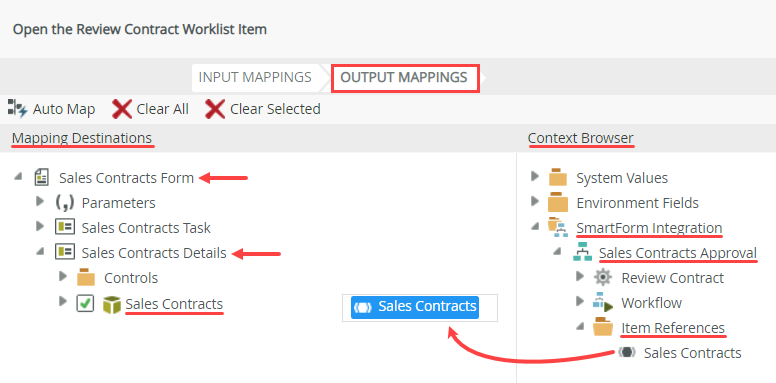Switch to the Input Mappings tab

(255, 78)
